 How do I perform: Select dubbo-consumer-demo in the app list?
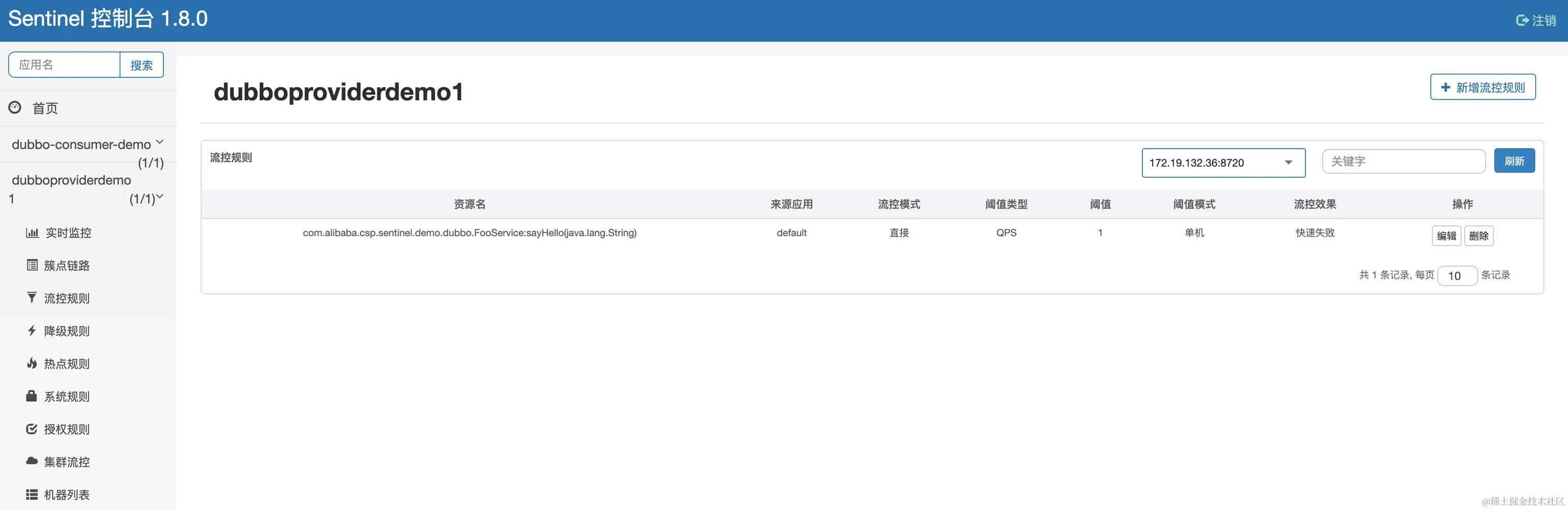81,144
